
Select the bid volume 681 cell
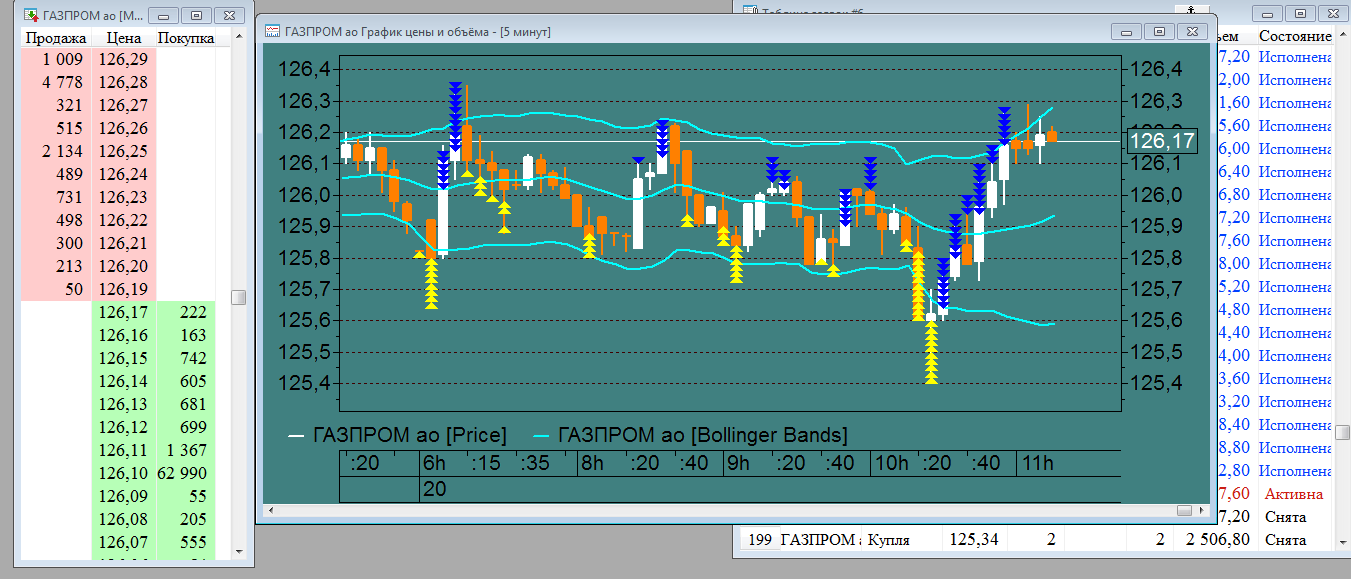coord(186,405)
